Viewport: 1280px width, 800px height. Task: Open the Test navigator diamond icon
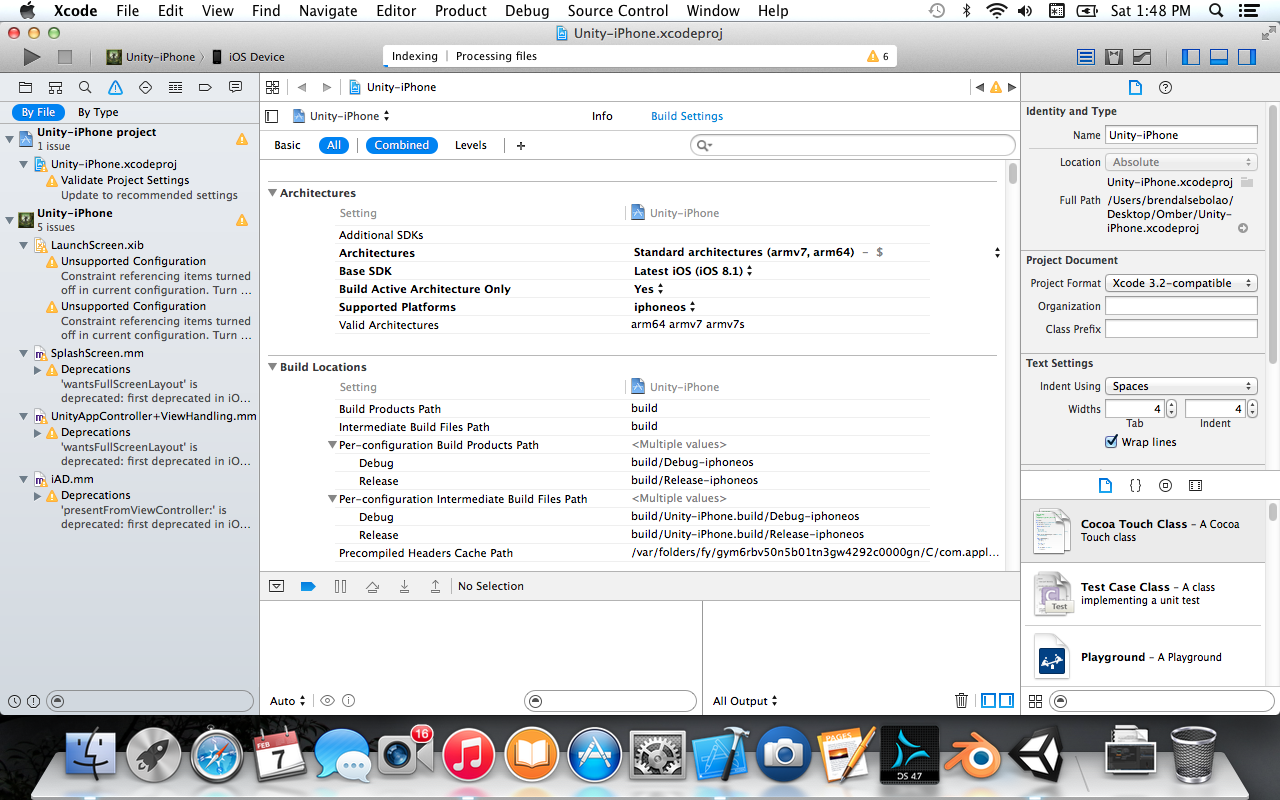145,88
